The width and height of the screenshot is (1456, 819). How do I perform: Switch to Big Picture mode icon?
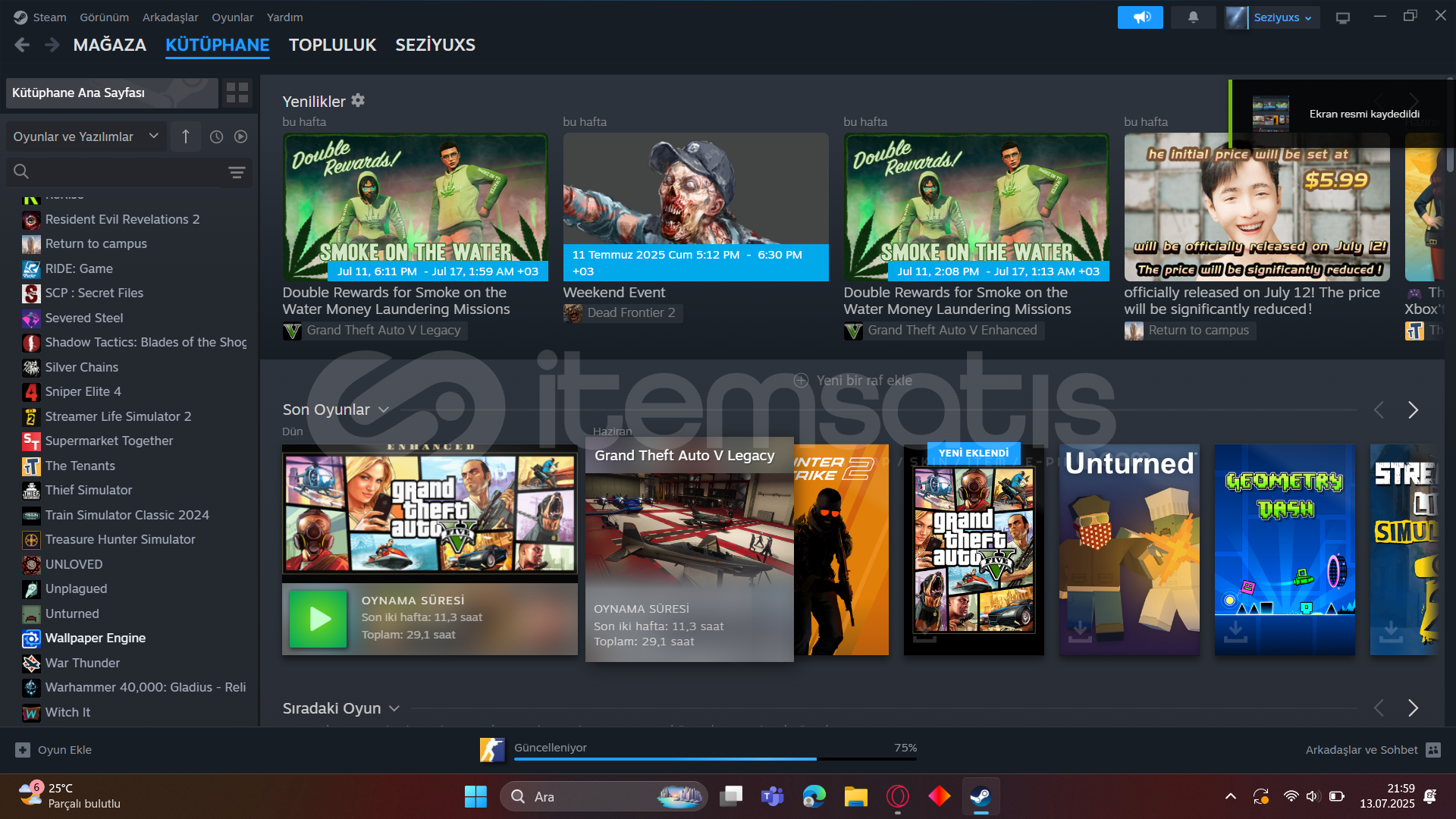[1343, 17]
